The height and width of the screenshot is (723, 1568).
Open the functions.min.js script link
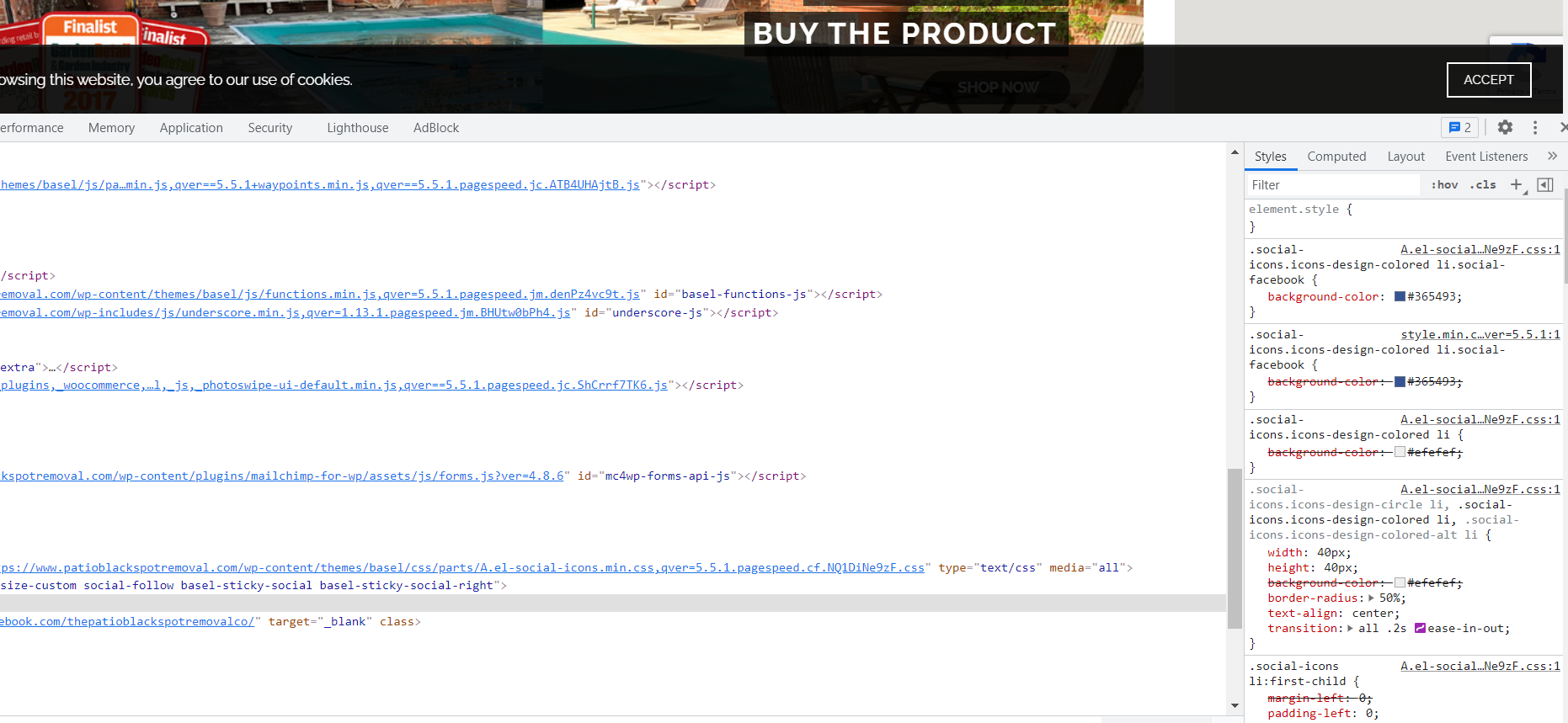pyautogui.click(x=320, y=295)
